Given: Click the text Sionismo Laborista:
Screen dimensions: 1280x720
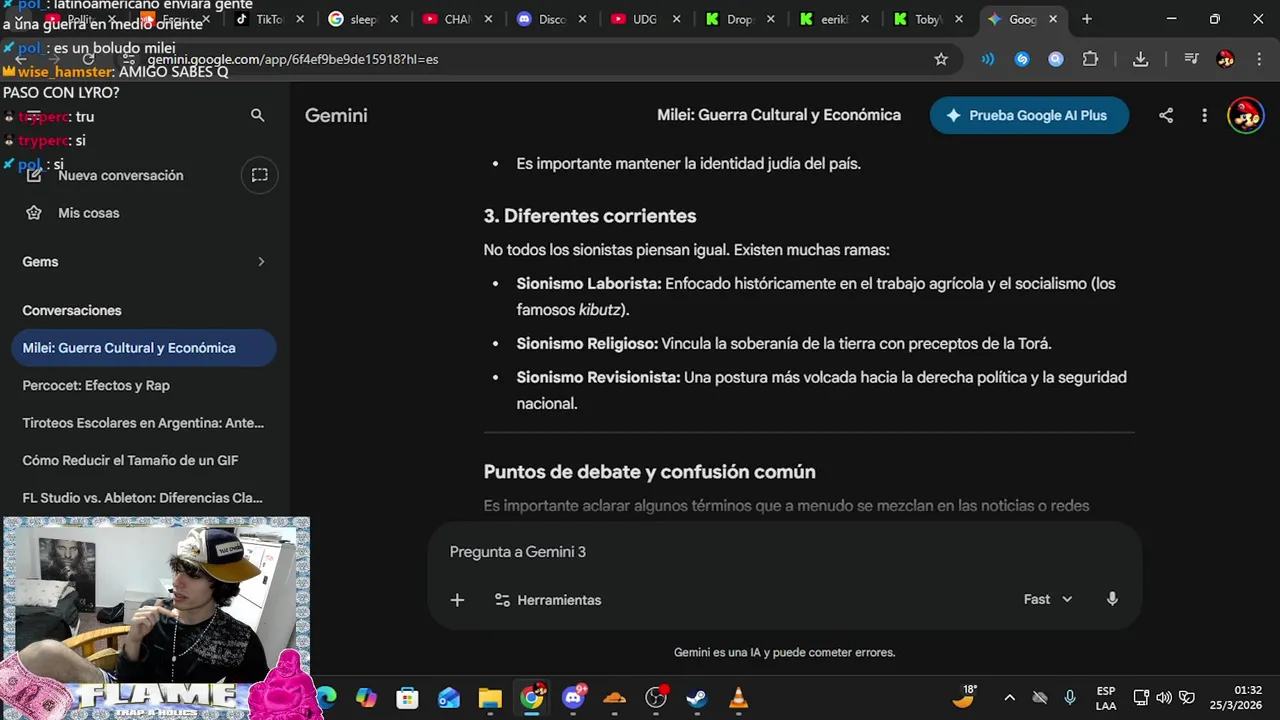Looking at the screenshot, I should point(589,284).
